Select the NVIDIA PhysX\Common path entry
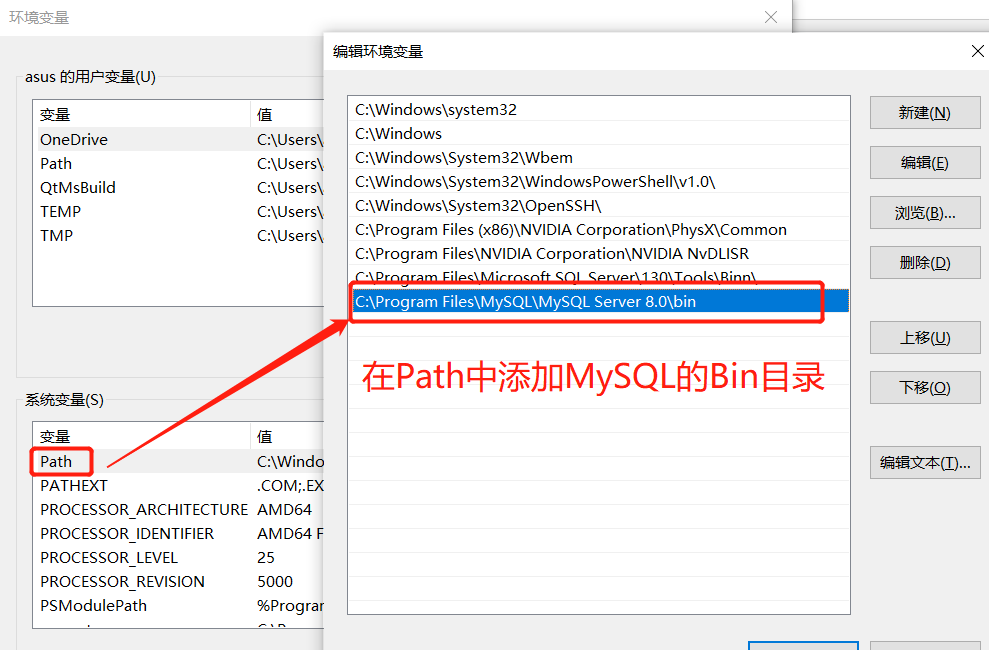 click(x=599, y=229)
